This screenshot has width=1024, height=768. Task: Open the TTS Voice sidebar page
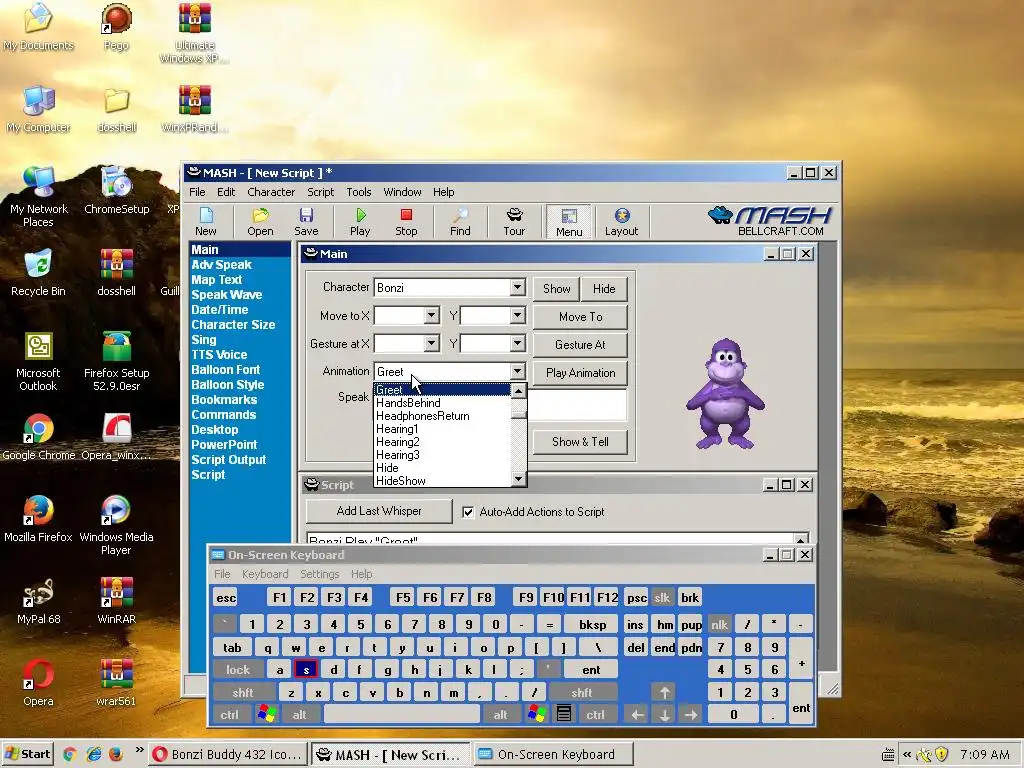[219, 355]
